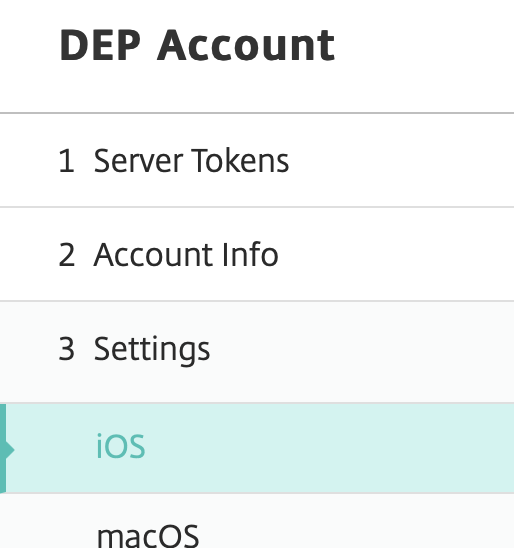Click the word DEP in the title
Viewport: 514px width, 548px height.
[100, 45]
